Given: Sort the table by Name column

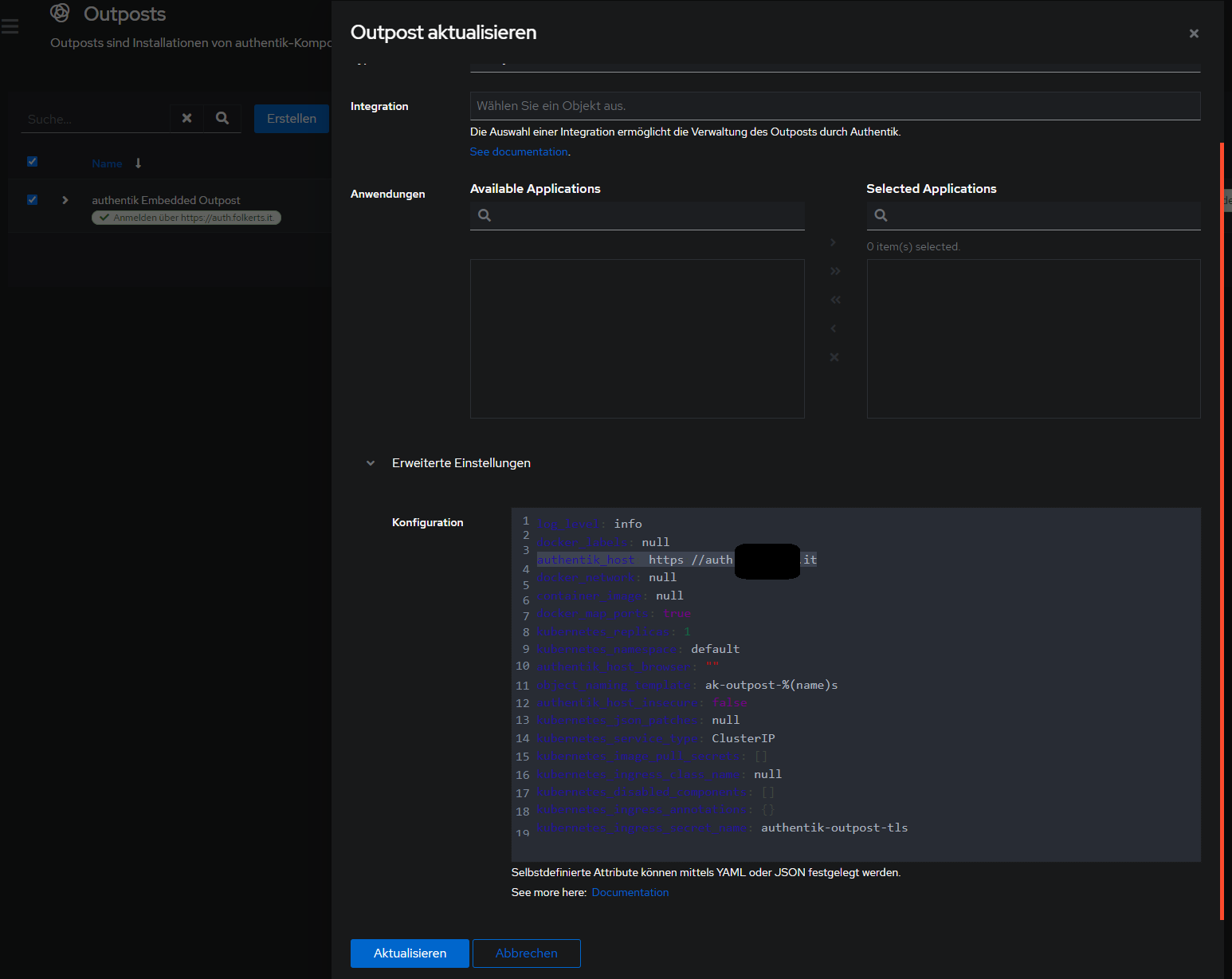Looking at the screenshot, I should 107,163.
